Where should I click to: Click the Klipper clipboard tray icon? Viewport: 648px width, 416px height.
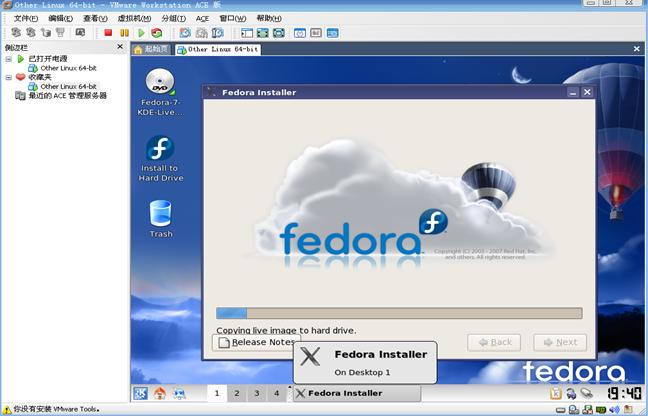(556, 393)
